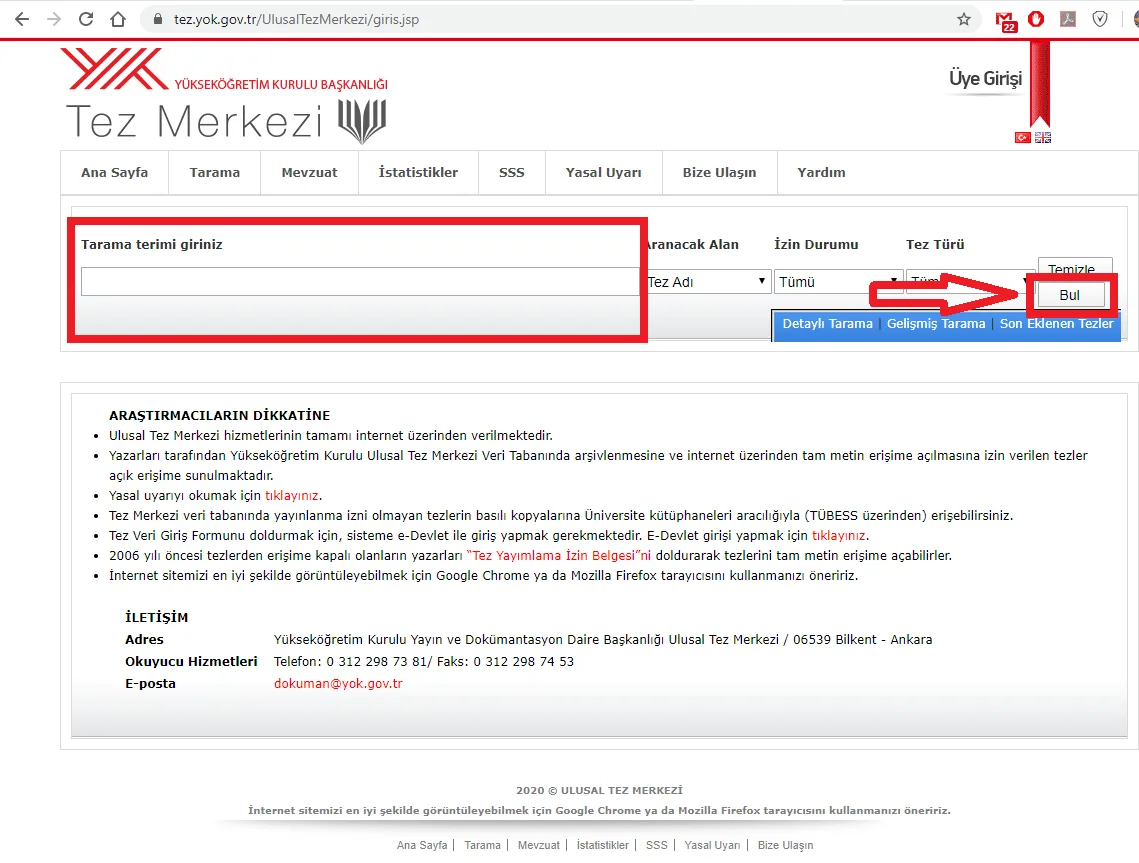The image size is (1139, 863).
Task: Click footer Mevzuat link
Action: pos(539,846)
